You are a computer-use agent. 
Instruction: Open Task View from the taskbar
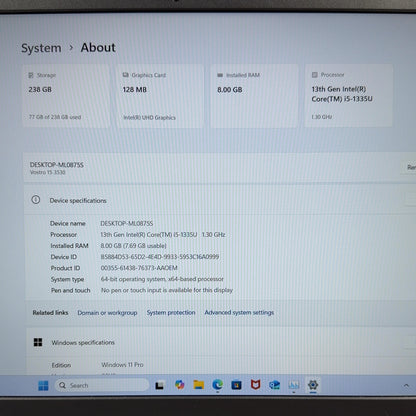pyautogui.click(x=160, y=385)
